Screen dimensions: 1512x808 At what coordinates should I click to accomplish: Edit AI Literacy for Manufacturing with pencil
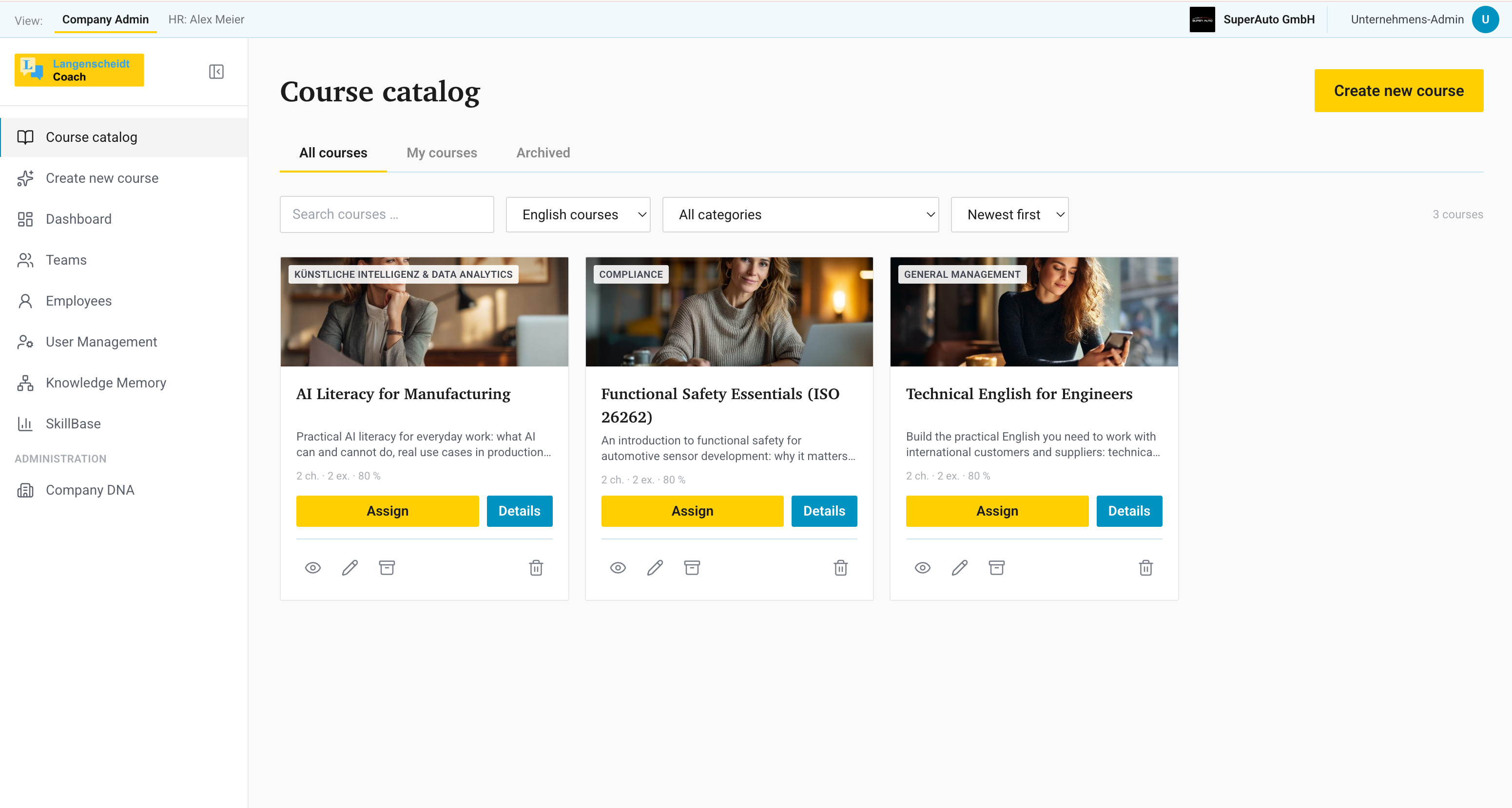point(350,567)
